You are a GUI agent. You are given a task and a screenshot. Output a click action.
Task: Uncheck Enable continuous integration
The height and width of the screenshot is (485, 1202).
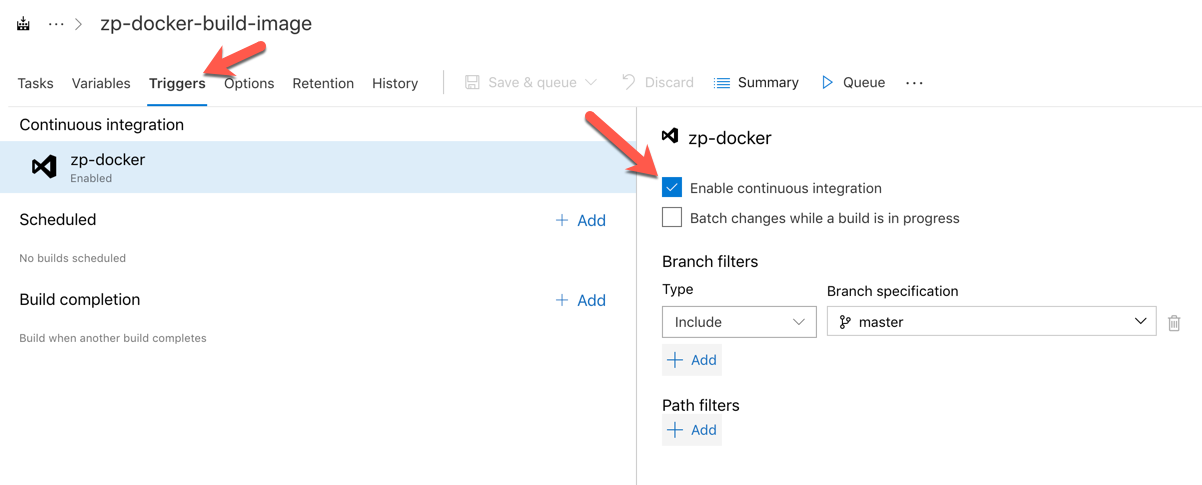(672, 187)
